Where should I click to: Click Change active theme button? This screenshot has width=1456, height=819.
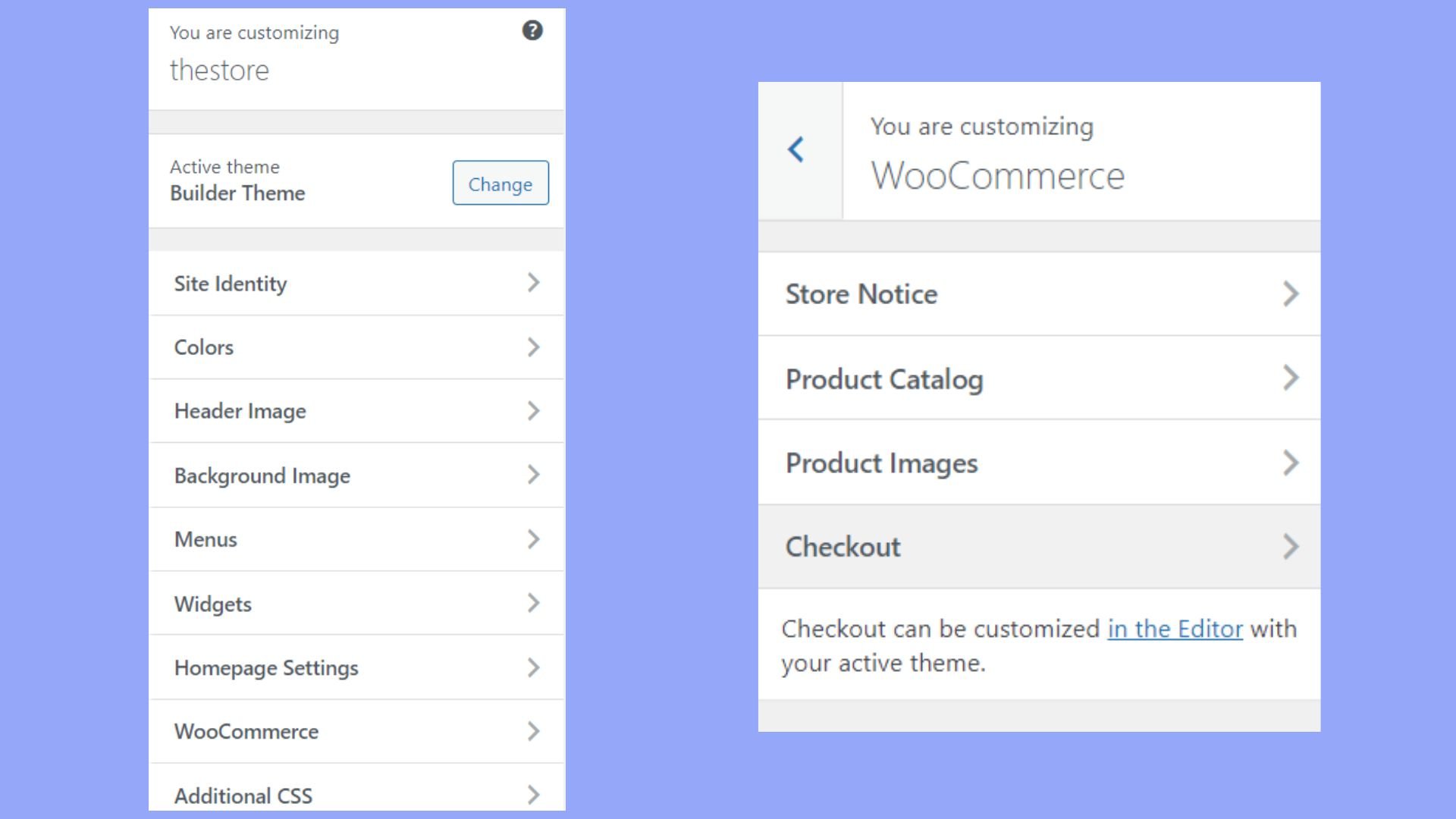click(500, 183)
